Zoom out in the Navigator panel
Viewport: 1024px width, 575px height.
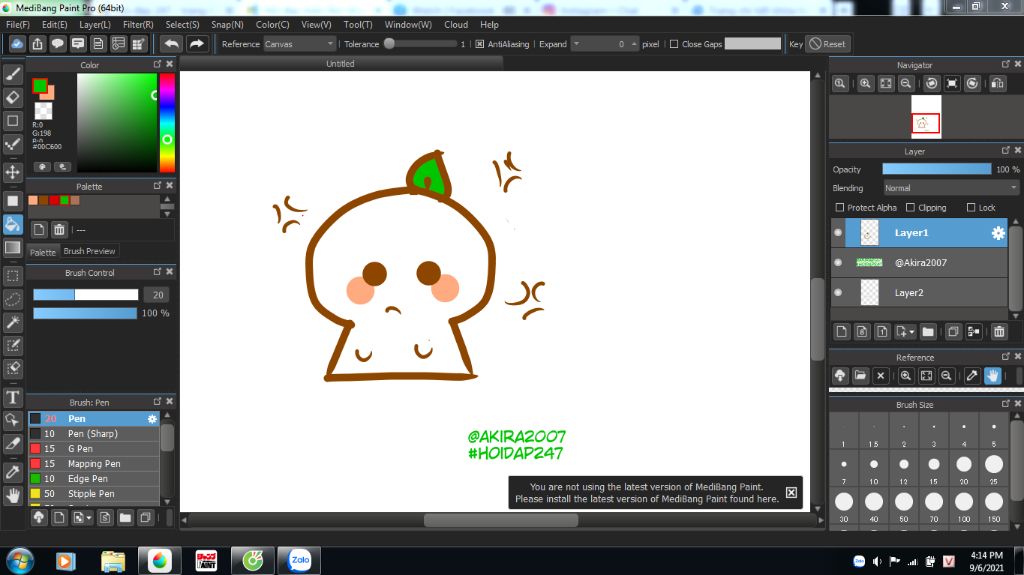tap(906, 83)
